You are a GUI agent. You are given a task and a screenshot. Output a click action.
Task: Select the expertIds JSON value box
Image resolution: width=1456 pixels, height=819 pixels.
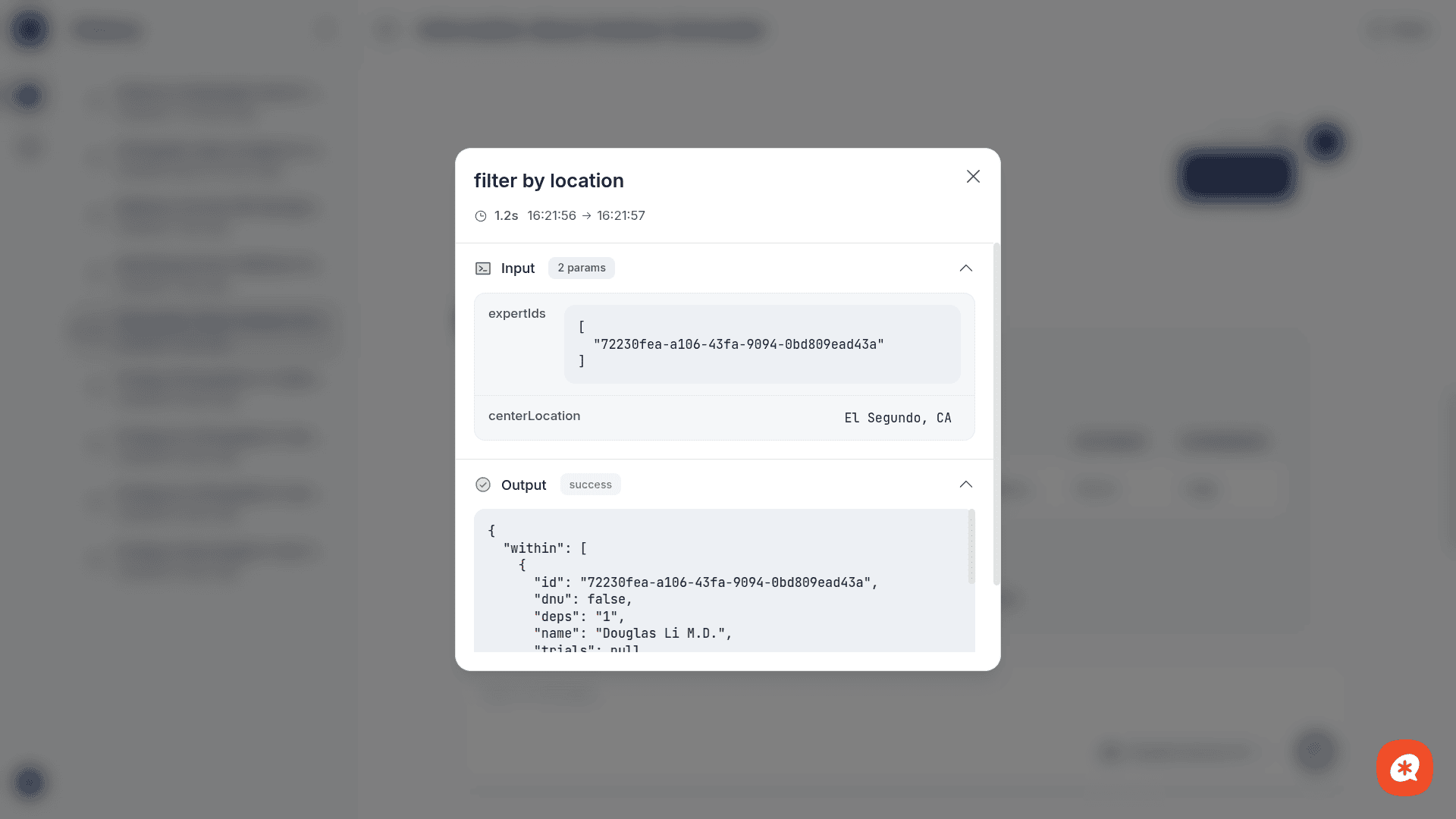click(x=761, y=344)
